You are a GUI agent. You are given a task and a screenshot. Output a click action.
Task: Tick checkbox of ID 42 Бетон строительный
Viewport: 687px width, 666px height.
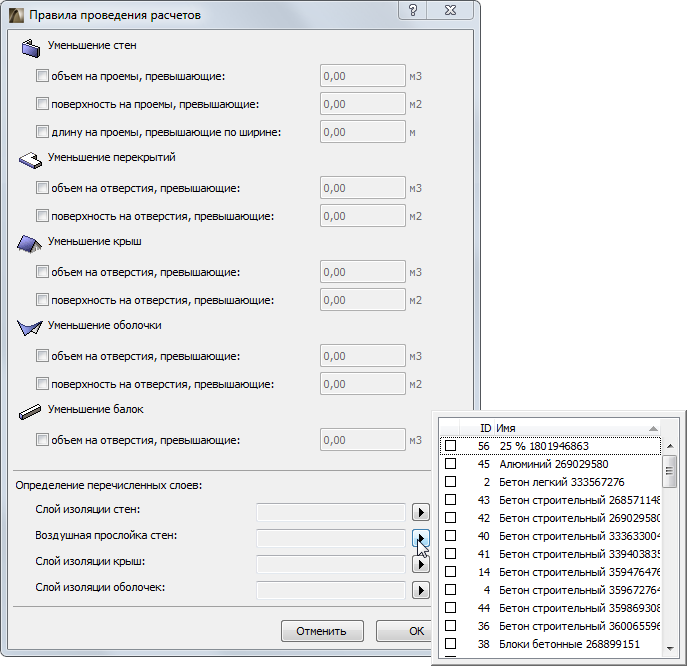pos(450,517)
